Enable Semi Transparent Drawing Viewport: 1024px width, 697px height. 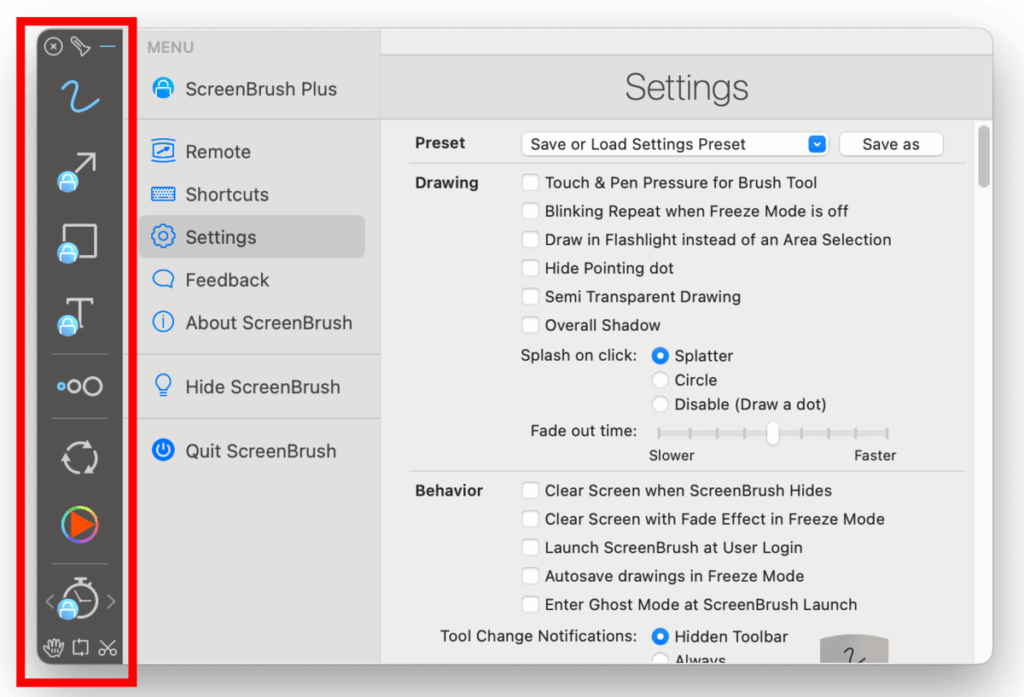[530, 297]
